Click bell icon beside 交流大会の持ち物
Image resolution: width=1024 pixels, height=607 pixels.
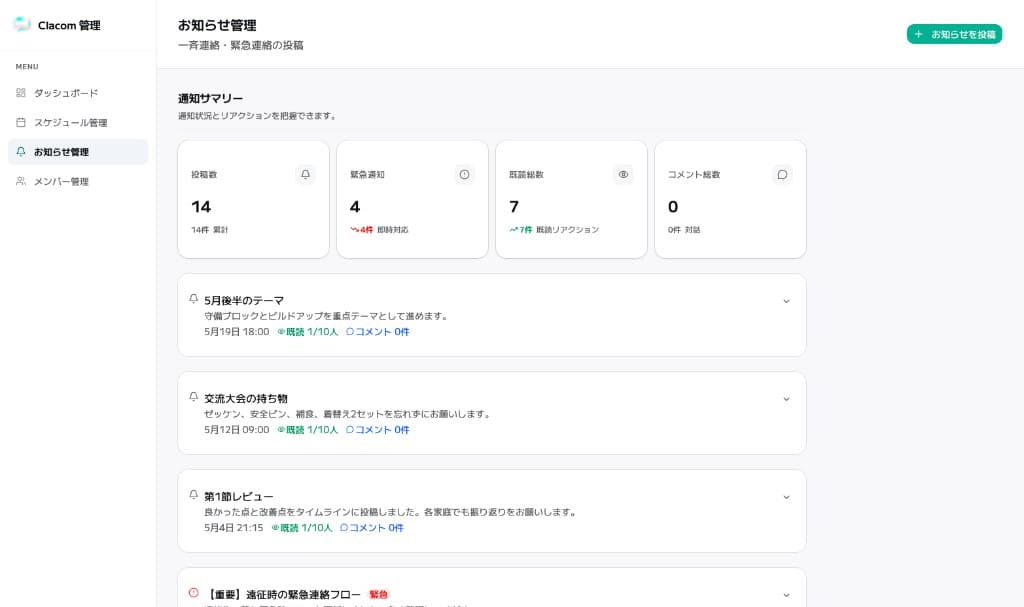(193, 397)
